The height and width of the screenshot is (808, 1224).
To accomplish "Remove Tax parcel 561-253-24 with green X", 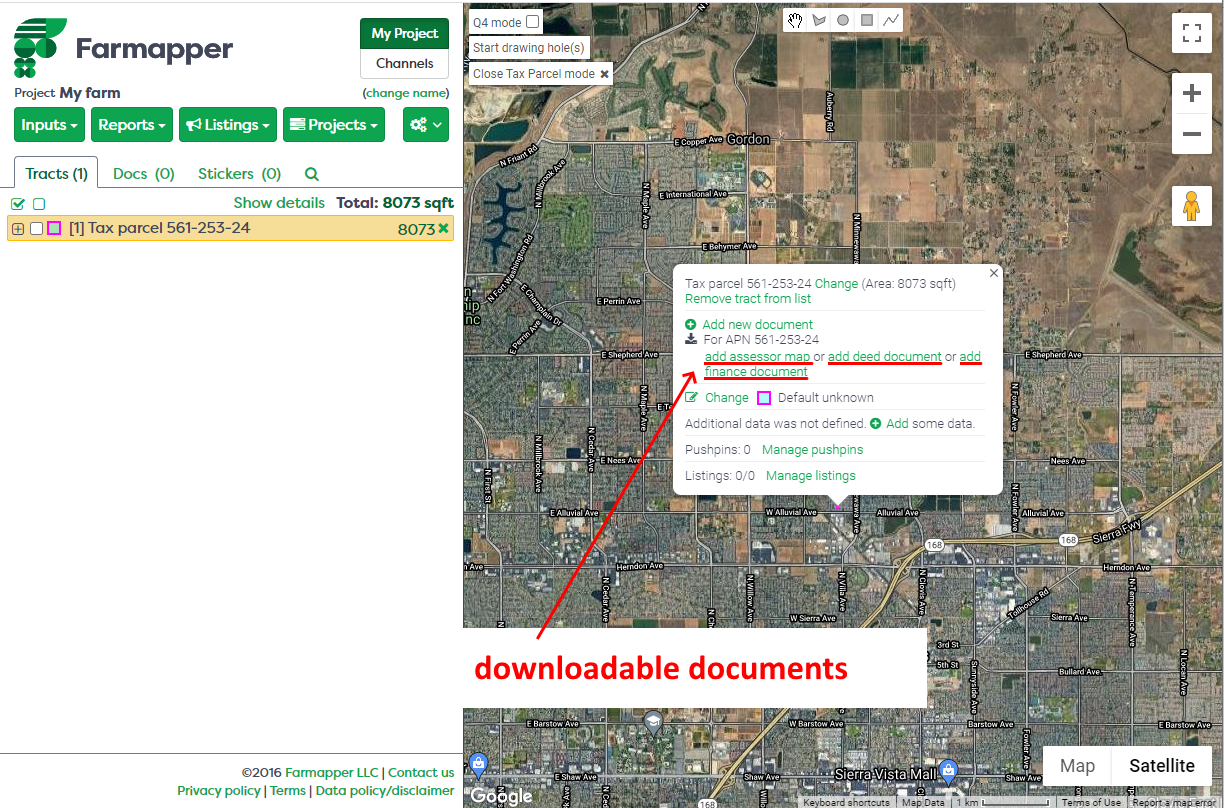I will [444, 228].
